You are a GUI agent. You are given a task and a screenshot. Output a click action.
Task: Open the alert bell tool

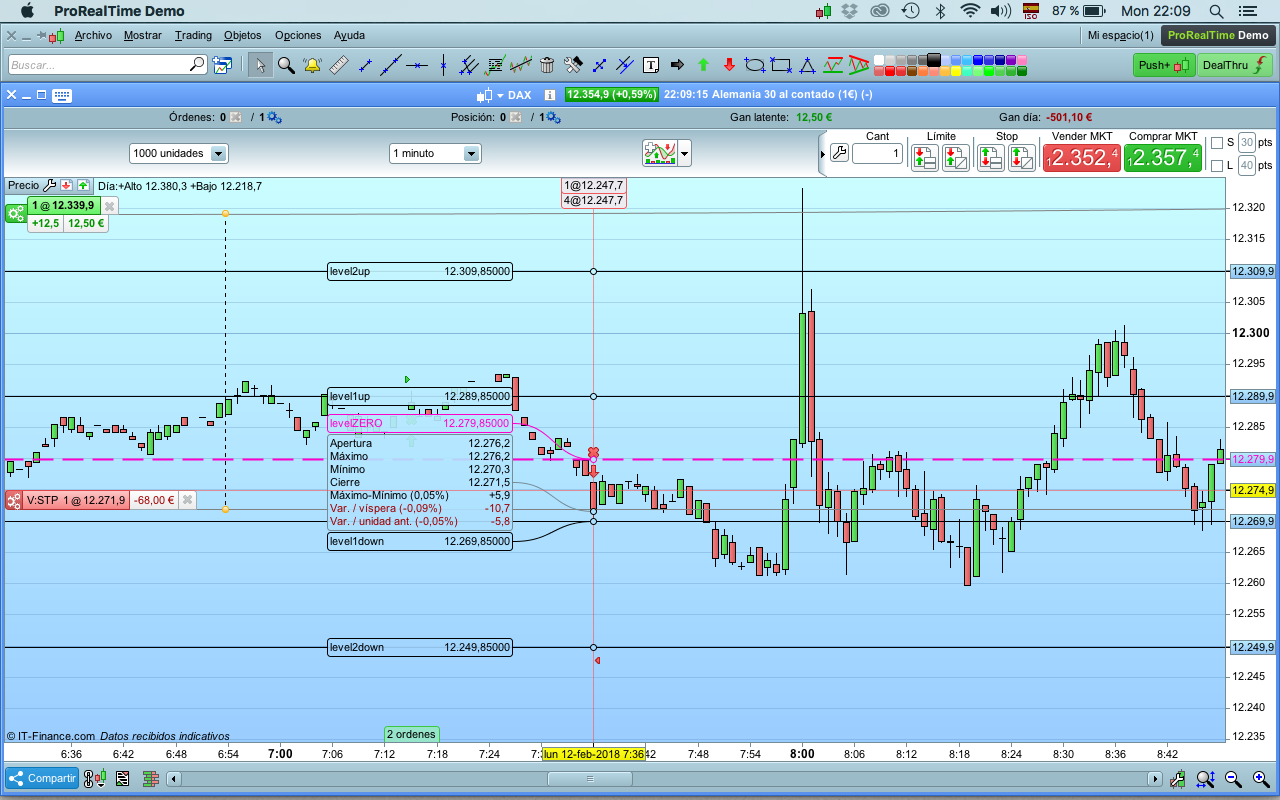click(312, 65)
